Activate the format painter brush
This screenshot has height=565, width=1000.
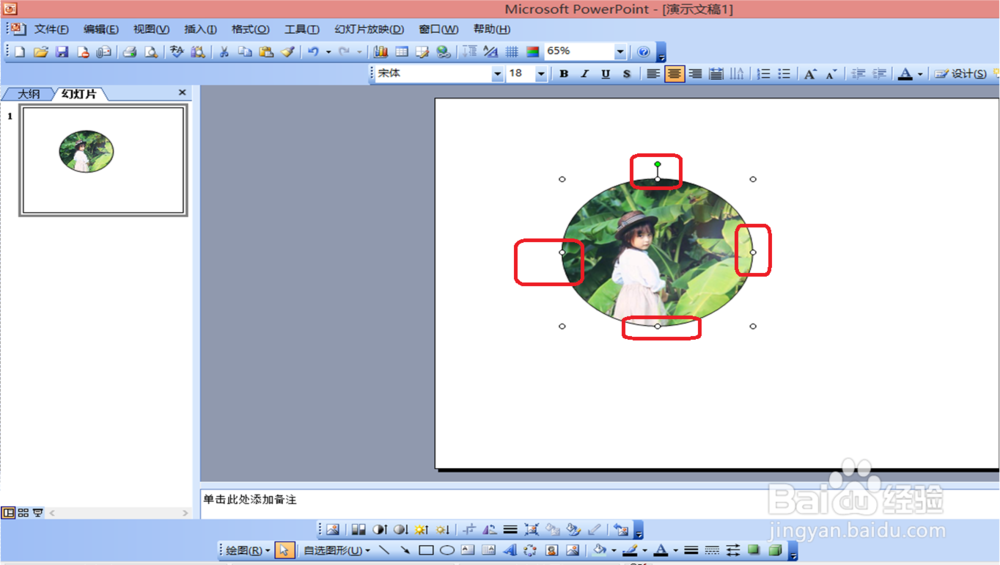tap(288, 52)
